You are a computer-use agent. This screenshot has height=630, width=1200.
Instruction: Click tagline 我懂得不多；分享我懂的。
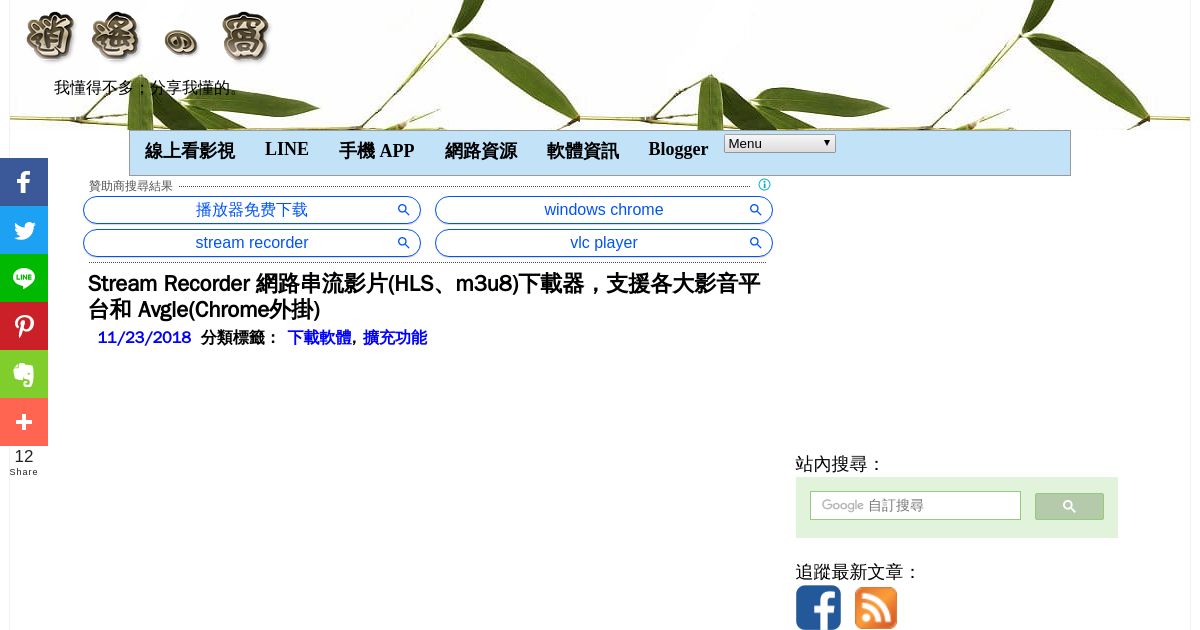coord(150,88)
